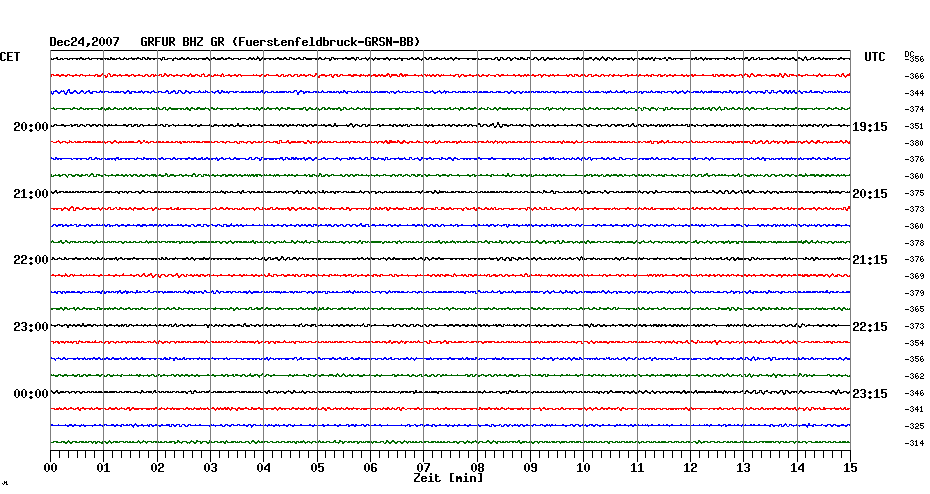The width and height of the screenshot is (930, 494).
Task: Click the UTC axis header
Action: (875, 57)
